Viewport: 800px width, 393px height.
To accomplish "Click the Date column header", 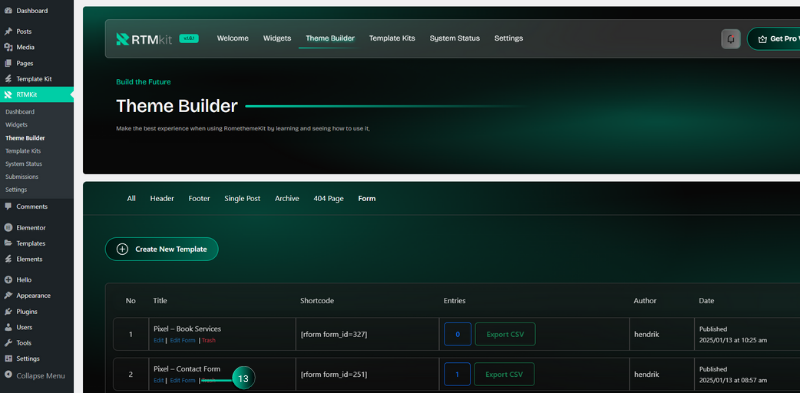I will pyautogui.click(x=706, y=301).
